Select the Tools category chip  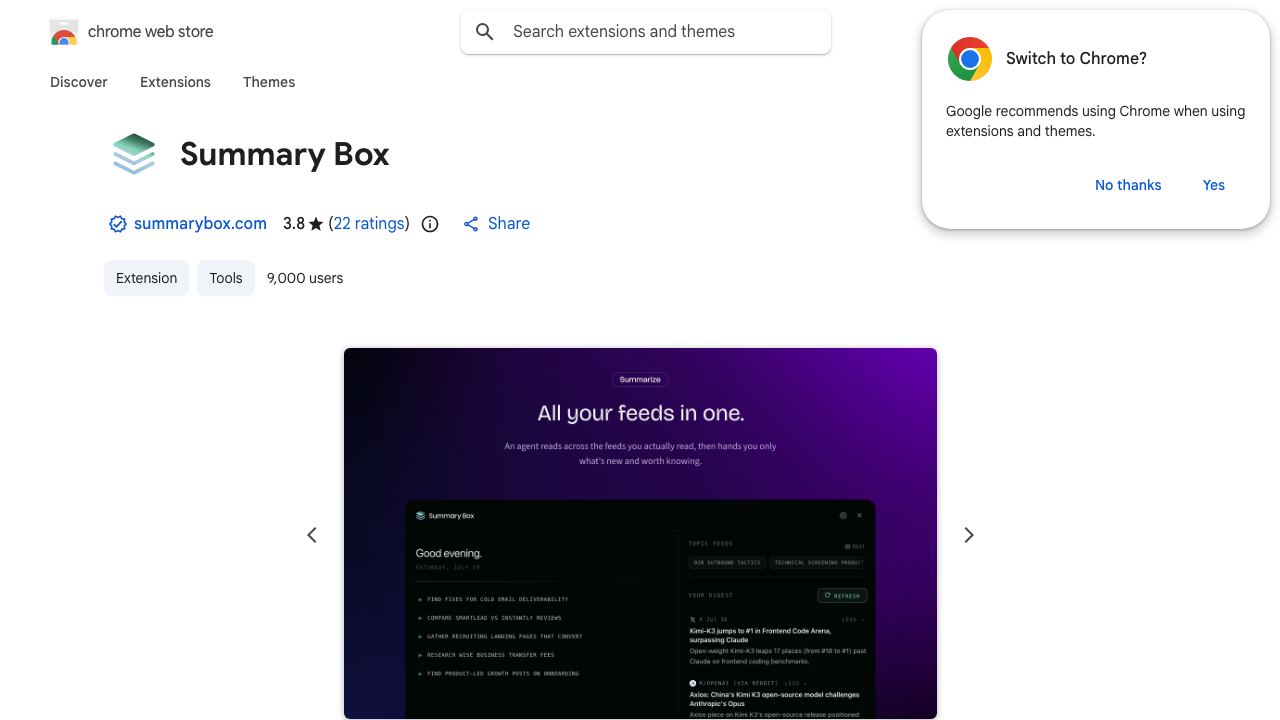point(226,278)
